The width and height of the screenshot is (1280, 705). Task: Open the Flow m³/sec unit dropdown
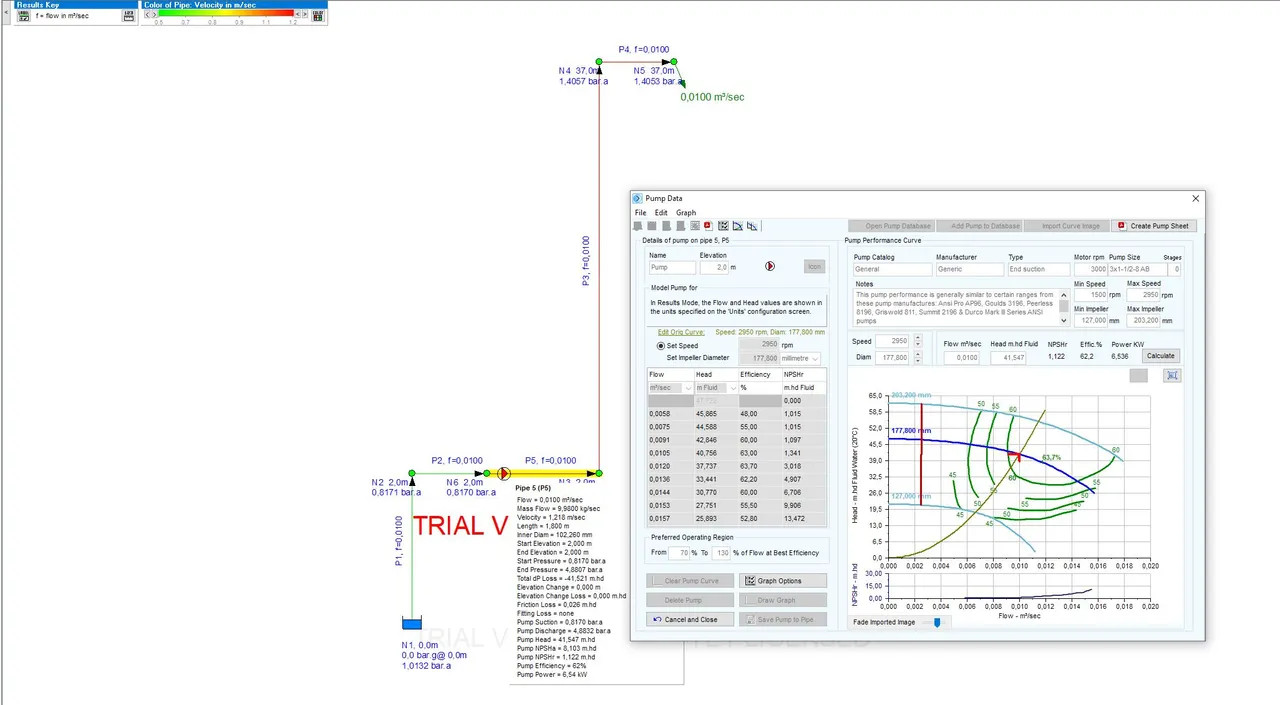tap(671, 387)
